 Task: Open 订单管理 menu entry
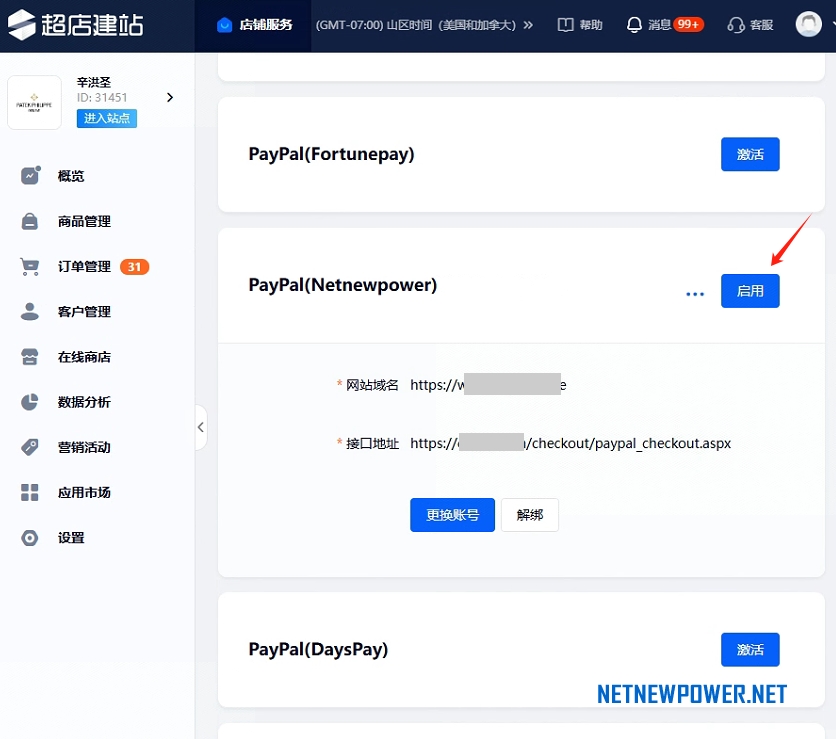pos(84,267)
